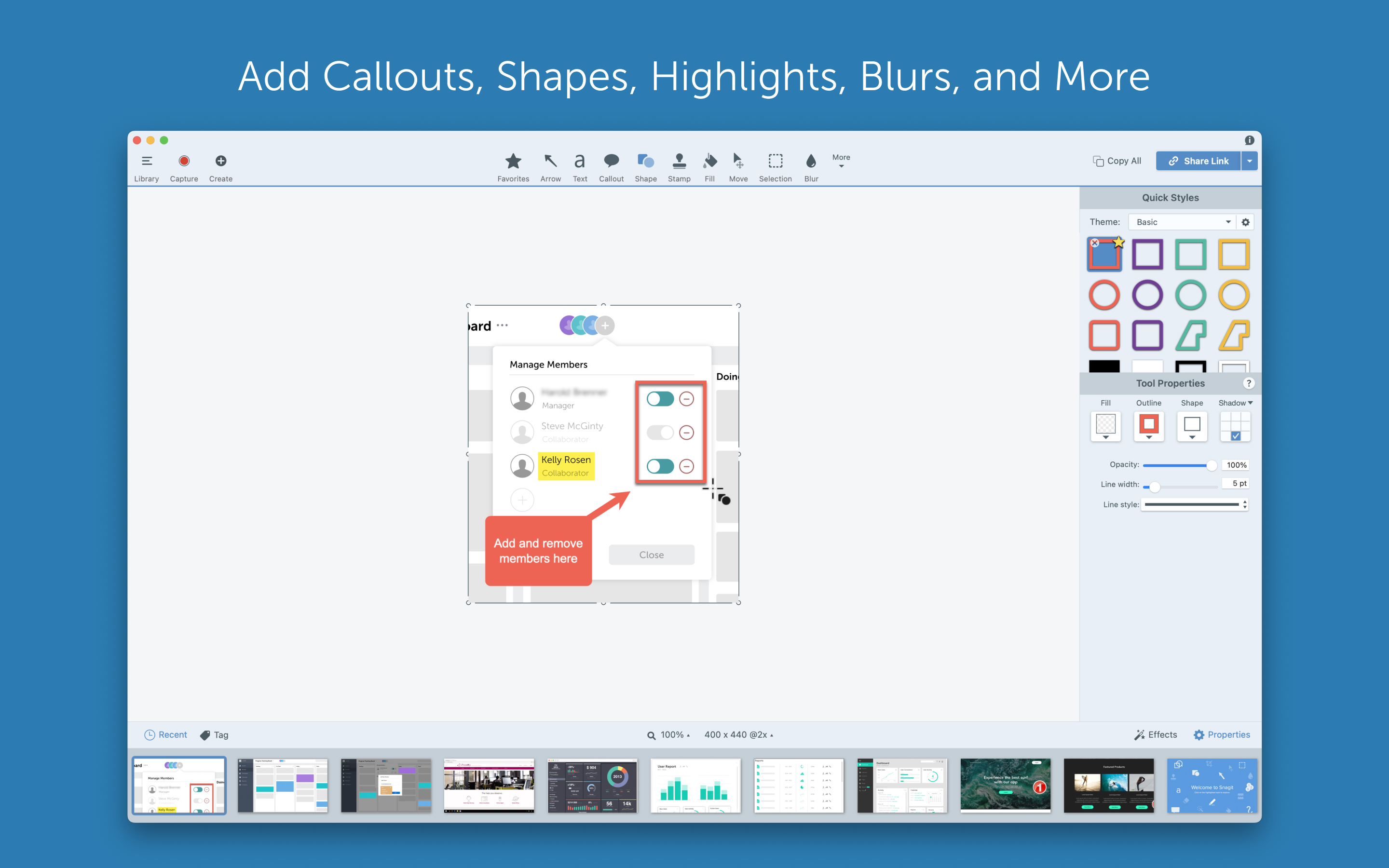Toggle the shadow checkbox in Tool Properties

1235,436
